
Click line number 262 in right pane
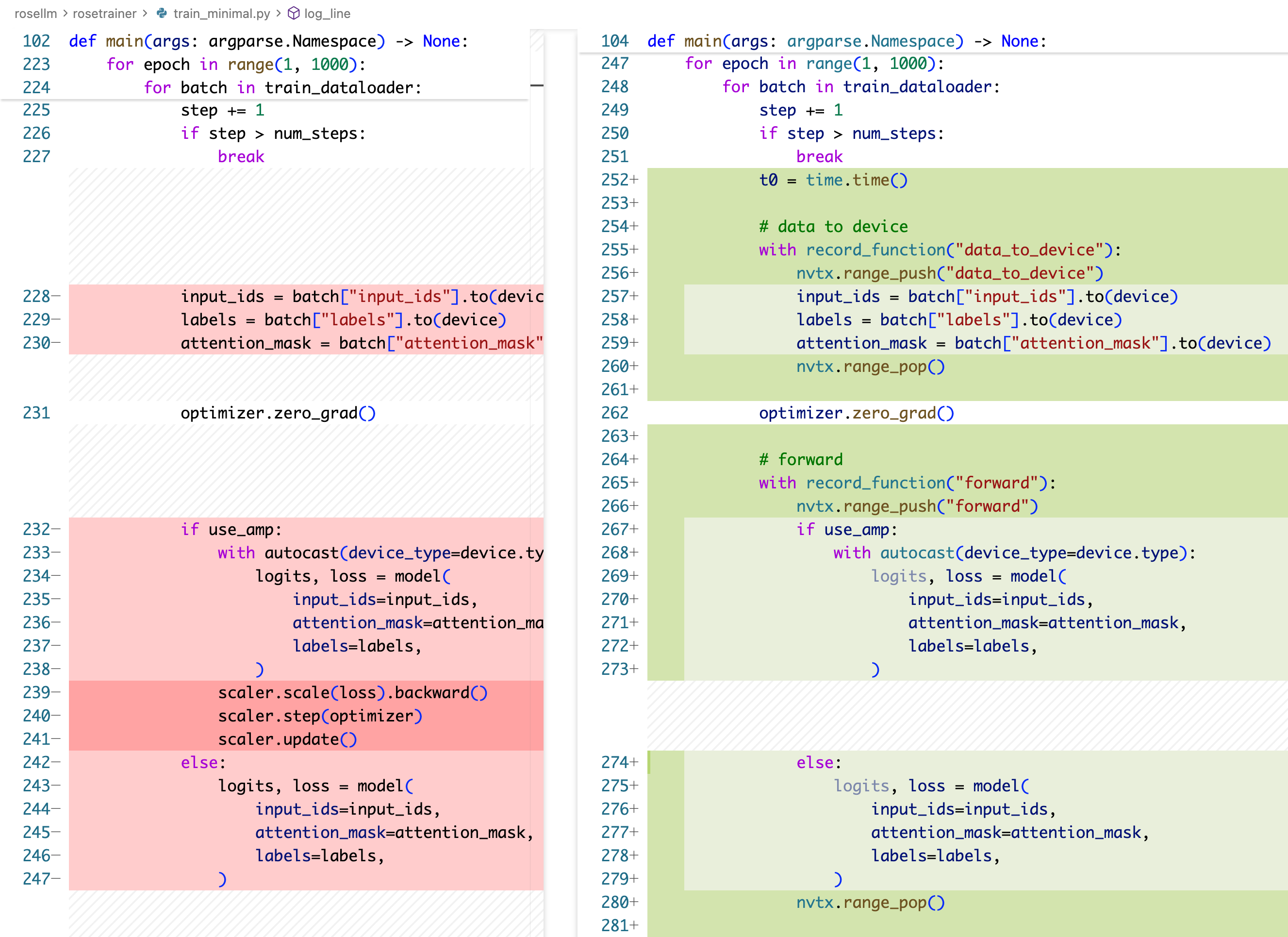[x=614, y=413]
